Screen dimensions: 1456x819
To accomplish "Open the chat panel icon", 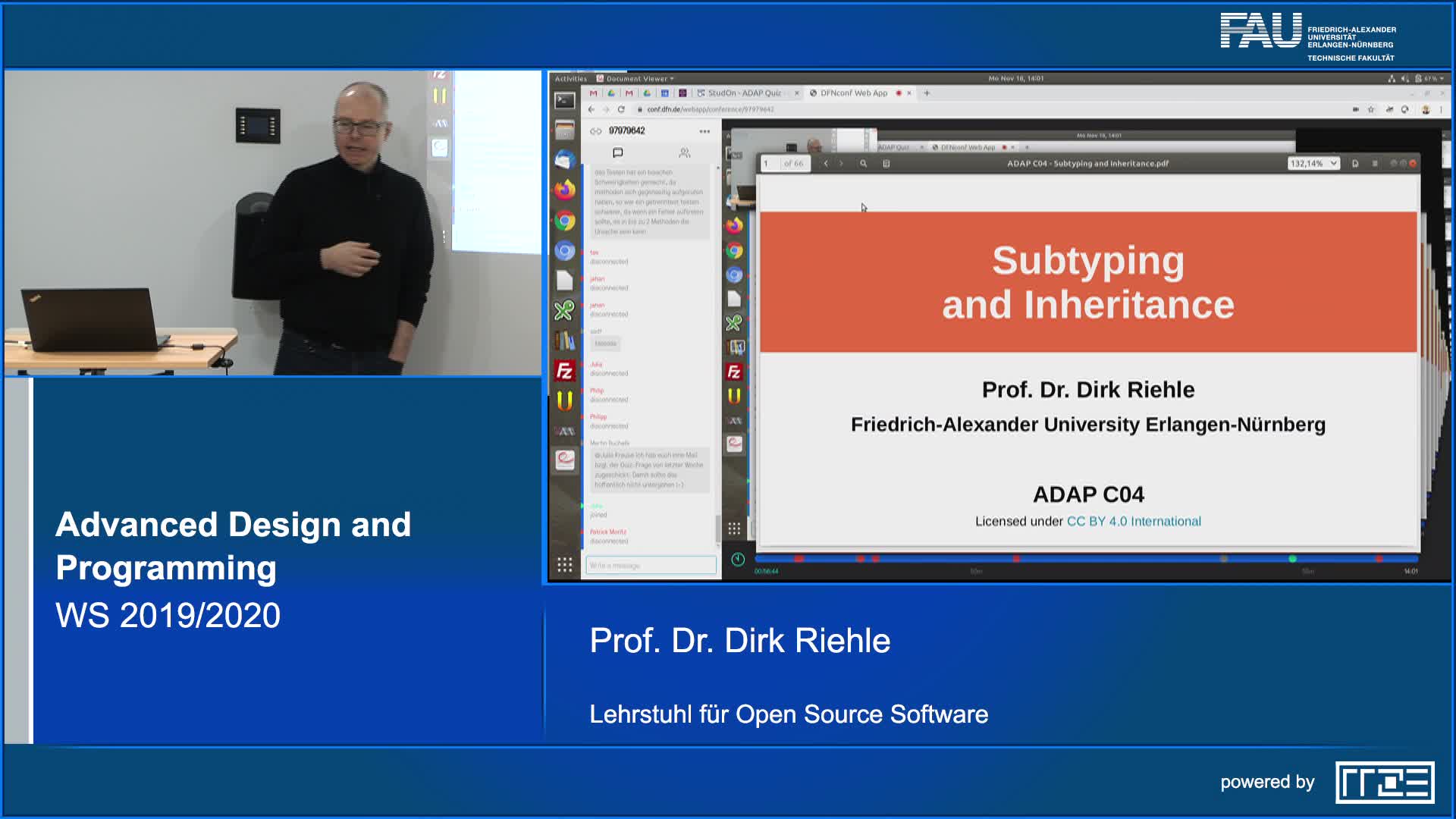I will pos(617,152).
